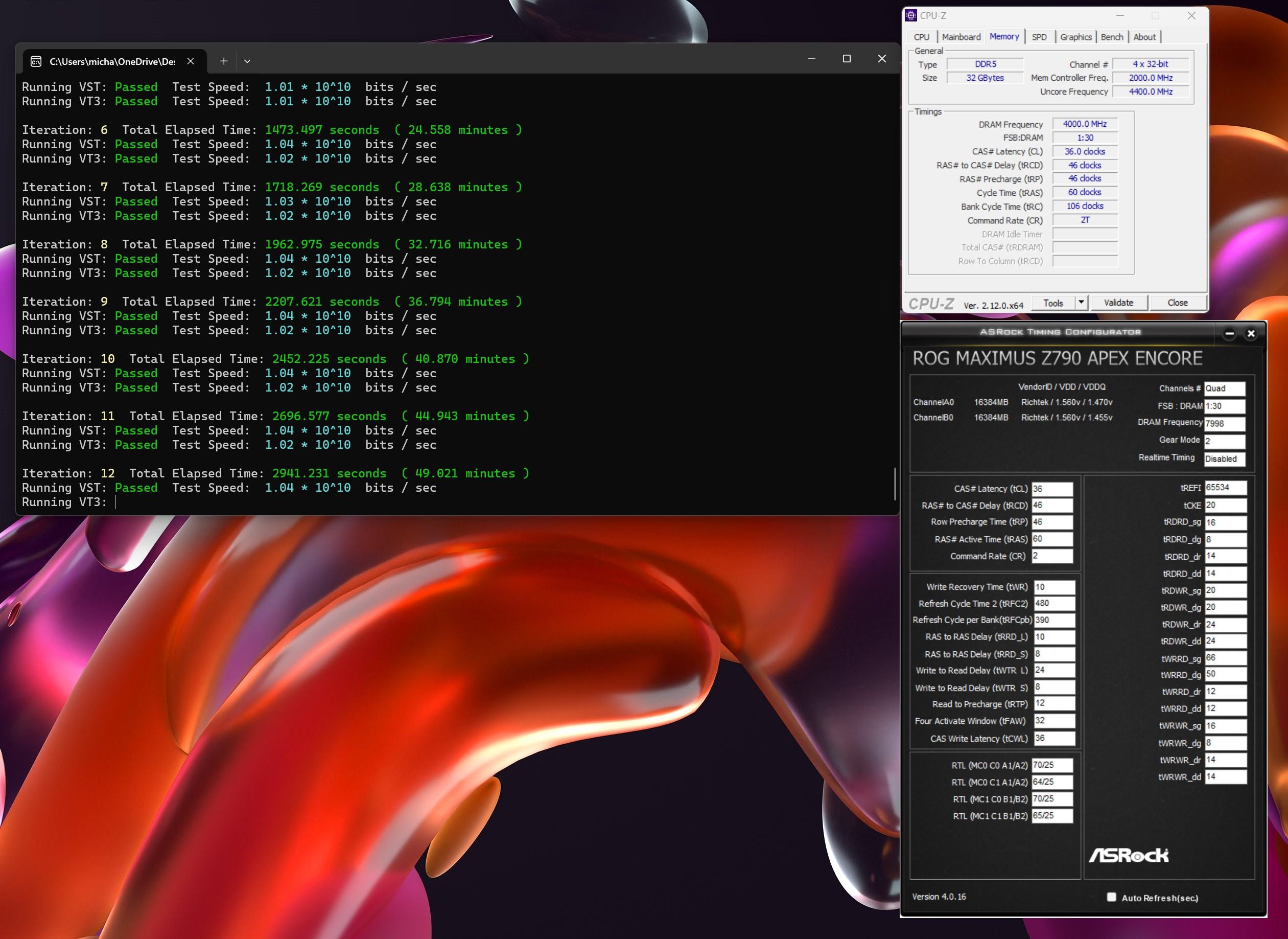Minimize the ASRock Timing Configurator window
The height and width of the screenshot is (939, 1288).
click(x=1229, y=334)
